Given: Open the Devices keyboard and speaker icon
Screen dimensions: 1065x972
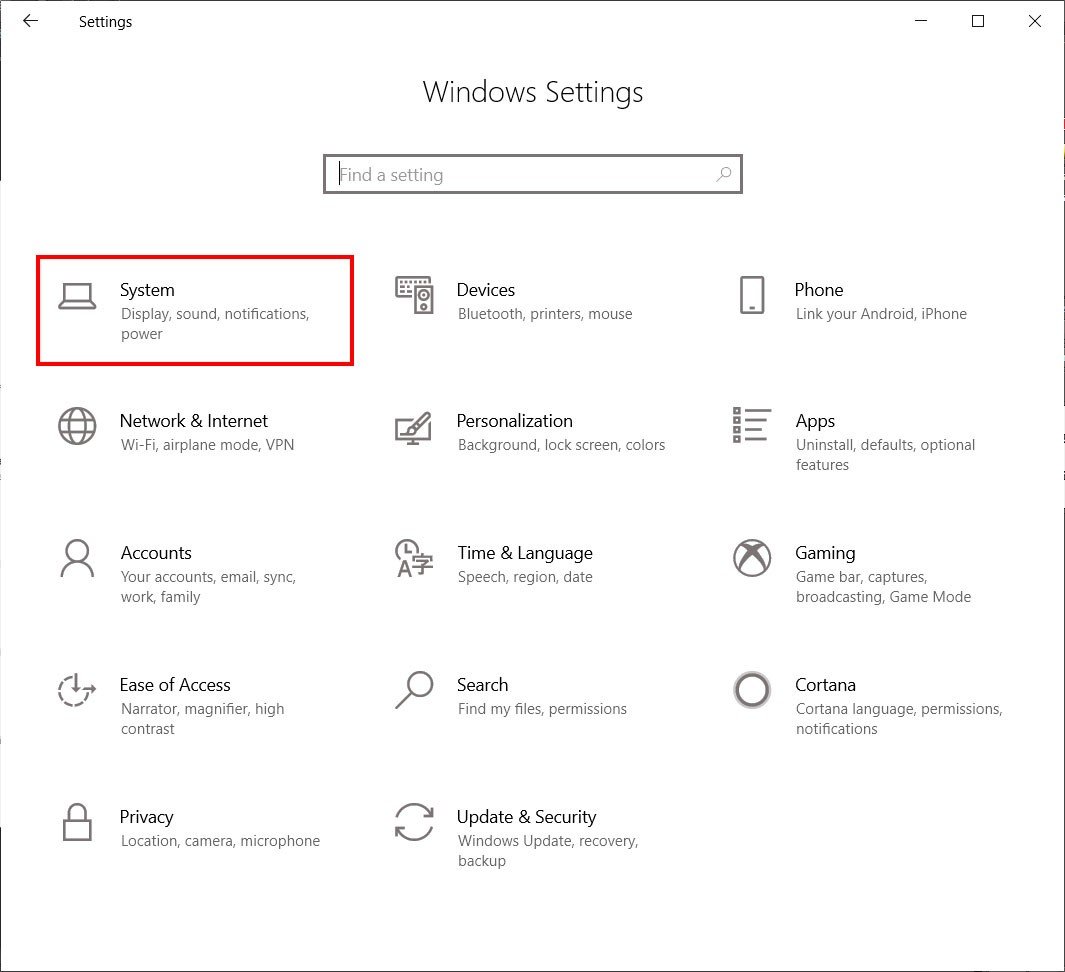Looking at the screenshot, I should (414, 295).
